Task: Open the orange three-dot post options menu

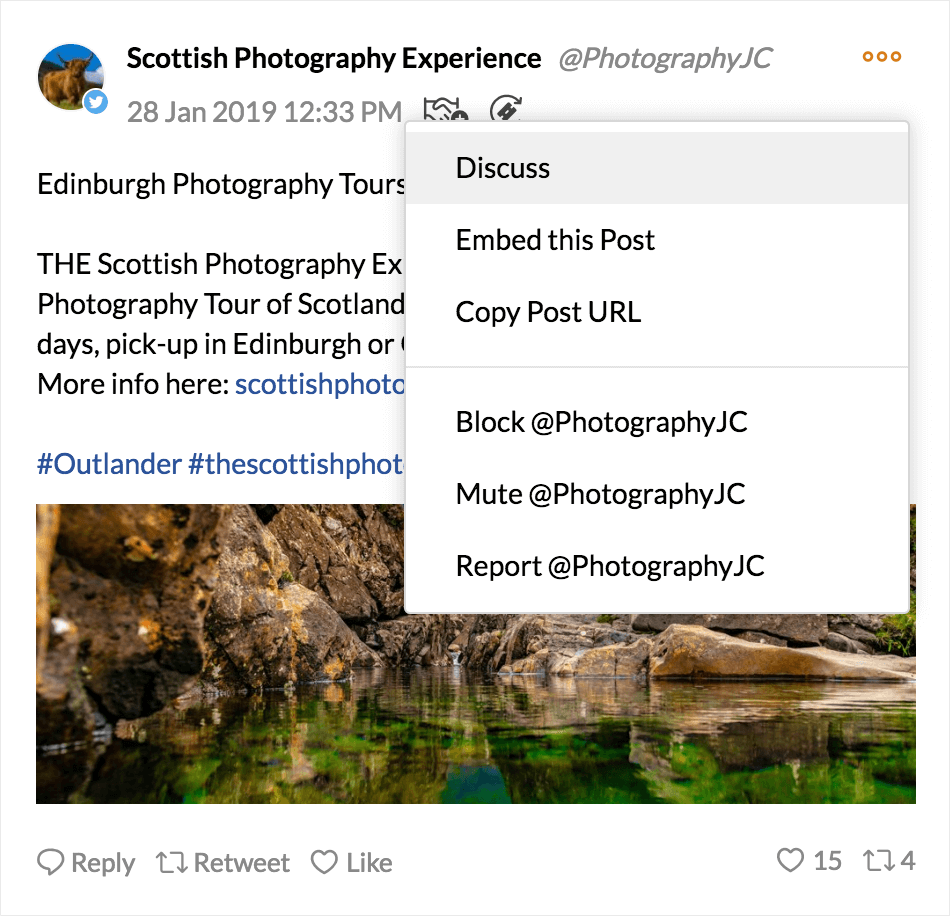Action: pyautogui.click(x=882, y=57)
